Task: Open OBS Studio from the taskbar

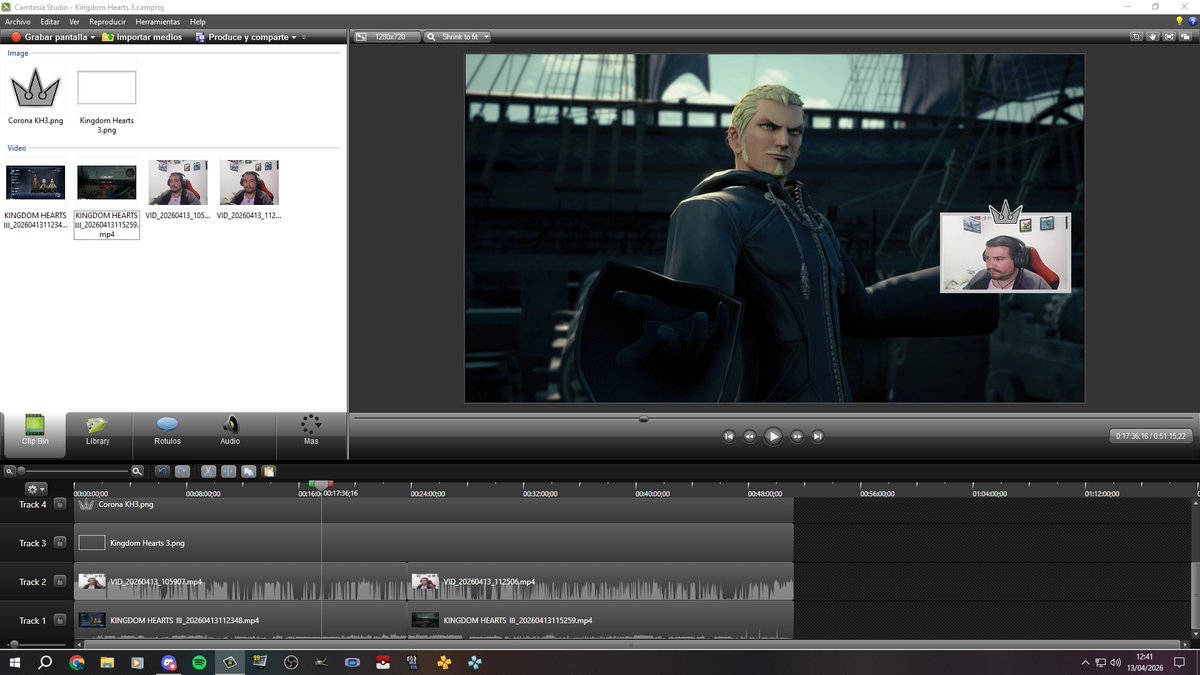Action: 290,662
